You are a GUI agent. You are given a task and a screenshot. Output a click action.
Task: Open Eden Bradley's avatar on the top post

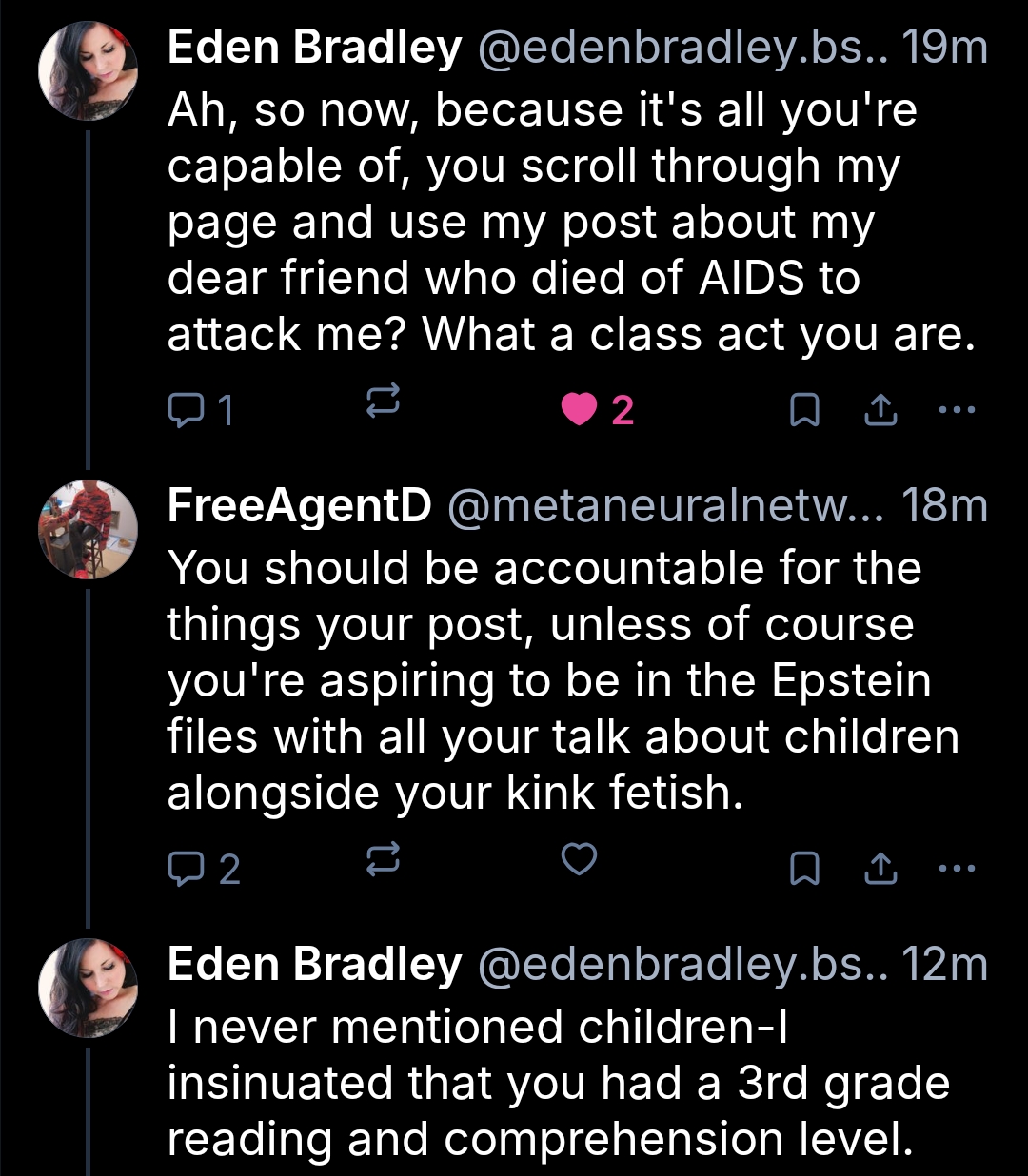tap(88, 71)
